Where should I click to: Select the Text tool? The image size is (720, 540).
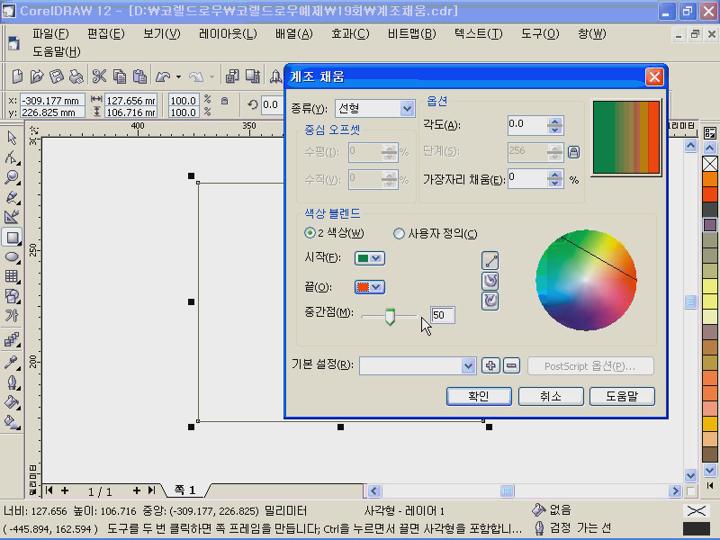(11, 315)
